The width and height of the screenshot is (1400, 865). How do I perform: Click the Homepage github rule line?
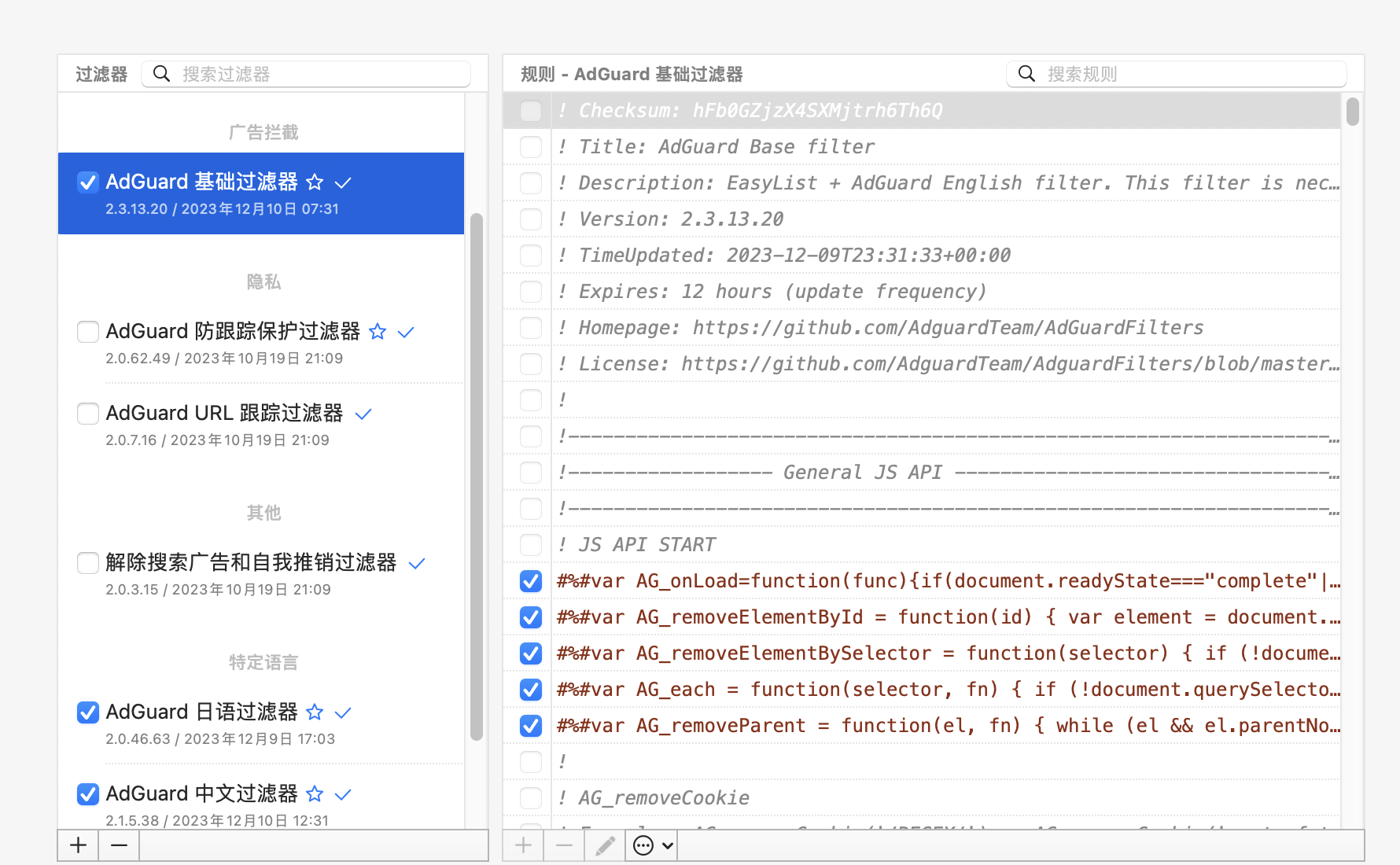coord(890,328)
